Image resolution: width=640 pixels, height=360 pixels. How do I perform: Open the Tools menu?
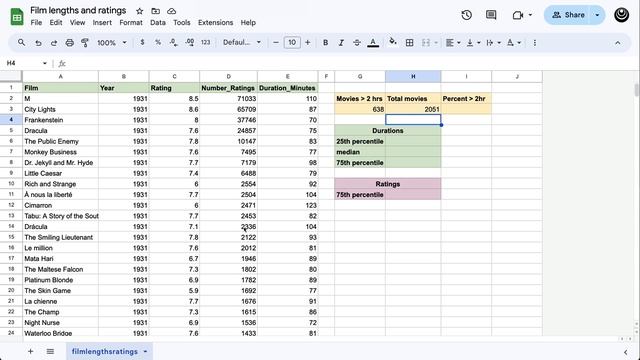182,23
